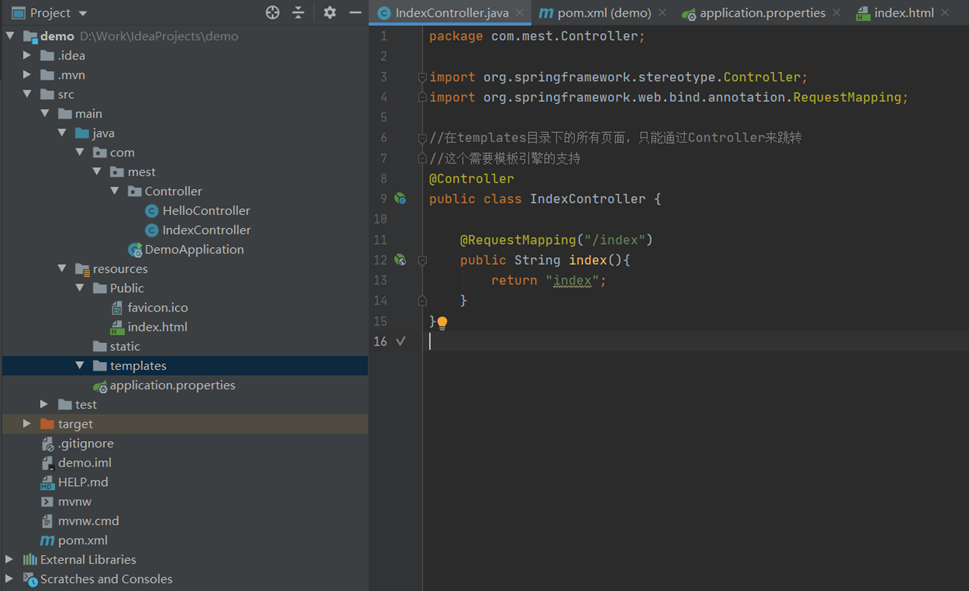
Task: Switch to pom.xml (demo) tab
Action: [x=604, y=12]
